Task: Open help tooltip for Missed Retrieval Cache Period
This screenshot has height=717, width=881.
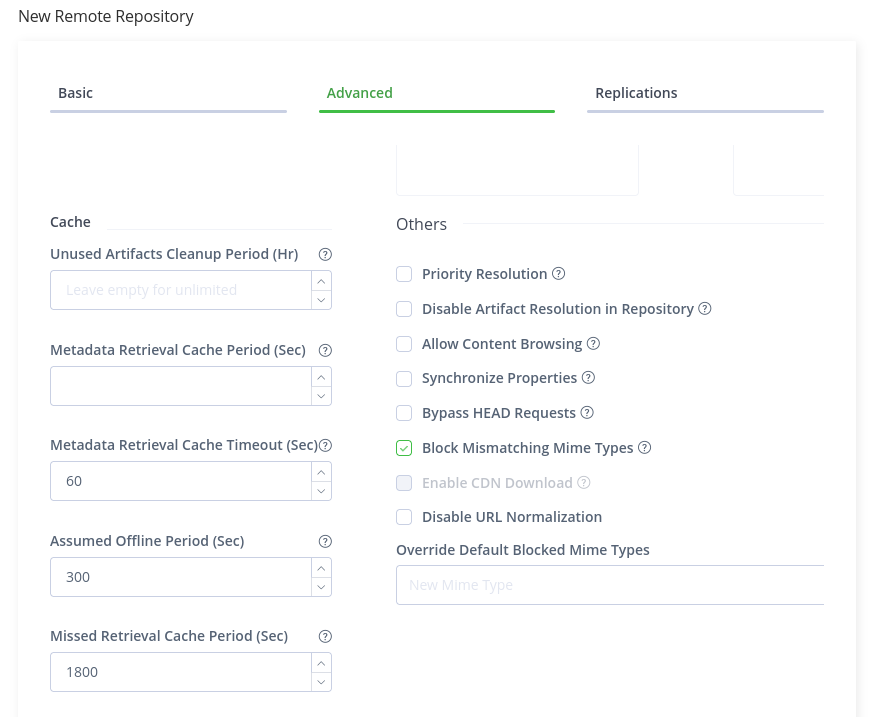Action: [x=325, y=636]
